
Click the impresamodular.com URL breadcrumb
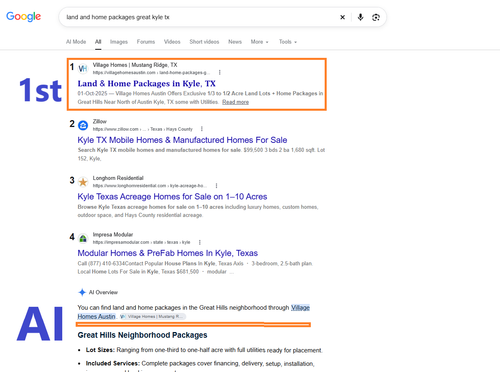pos(141,242)
